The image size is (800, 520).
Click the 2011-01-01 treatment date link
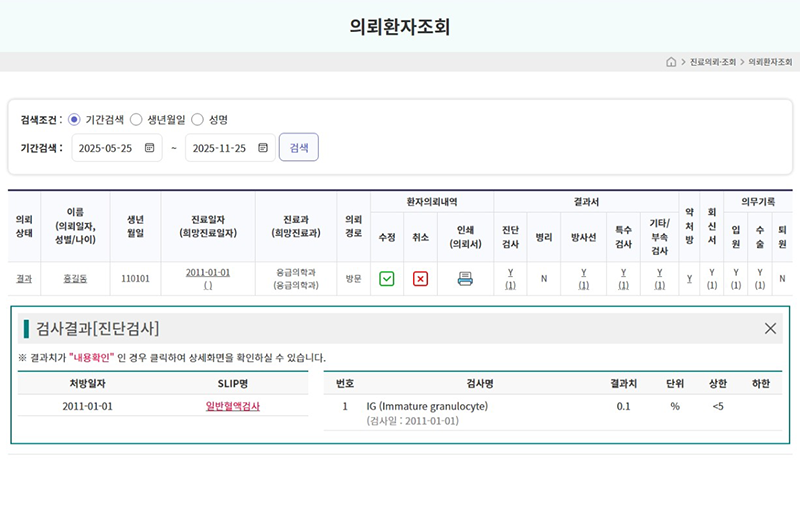point(208,272)
